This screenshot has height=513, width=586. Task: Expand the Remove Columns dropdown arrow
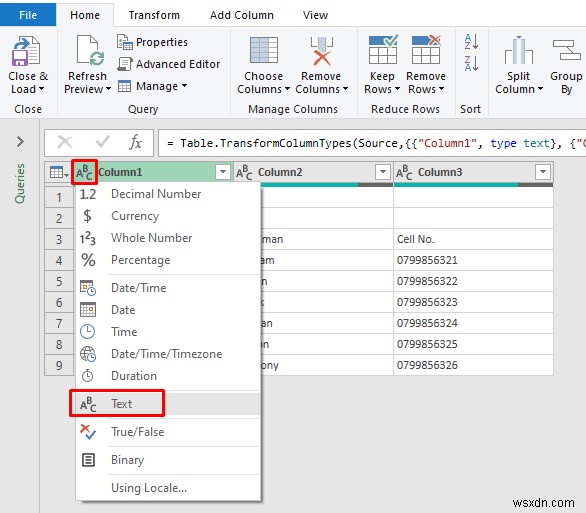click(345, 89)
